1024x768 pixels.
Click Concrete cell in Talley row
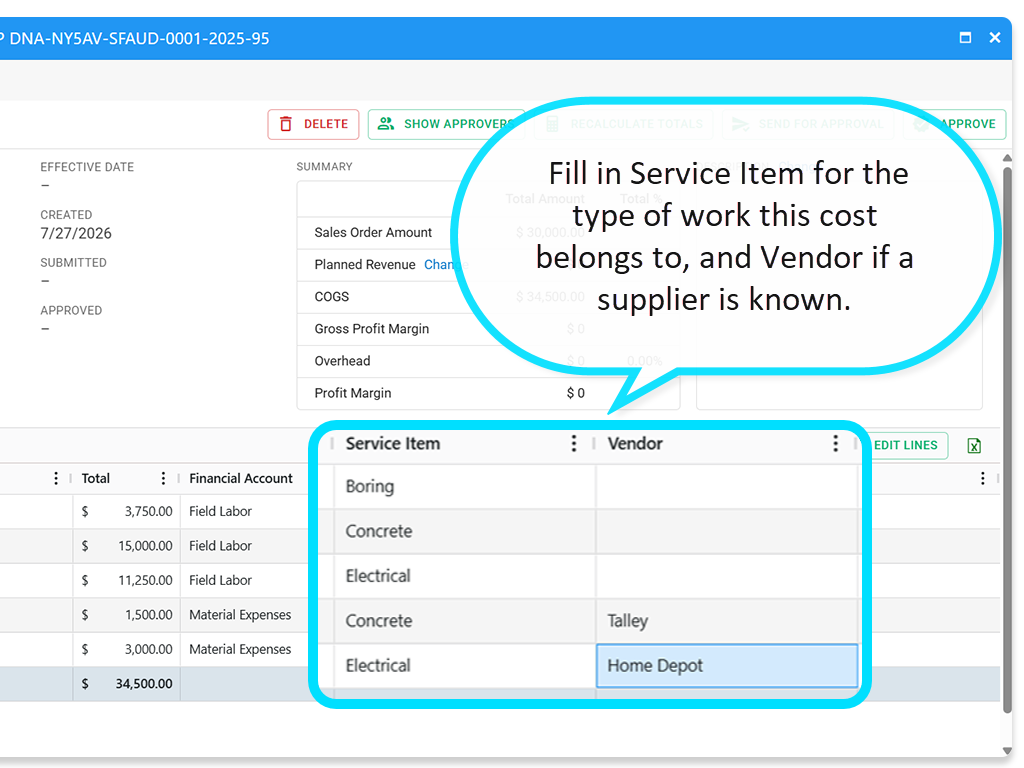pos(464,620)
